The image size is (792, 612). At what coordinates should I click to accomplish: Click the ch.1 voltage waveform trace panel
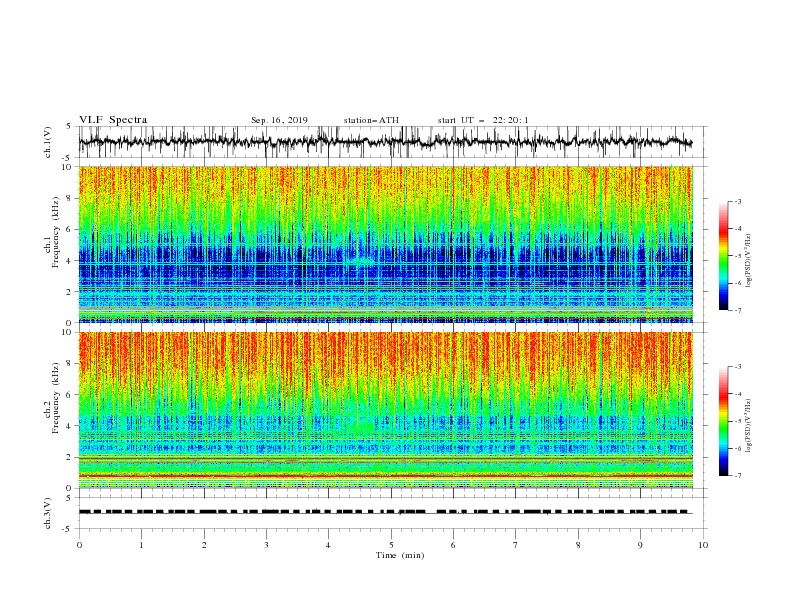pyautogui.click(x=392, y=142)
